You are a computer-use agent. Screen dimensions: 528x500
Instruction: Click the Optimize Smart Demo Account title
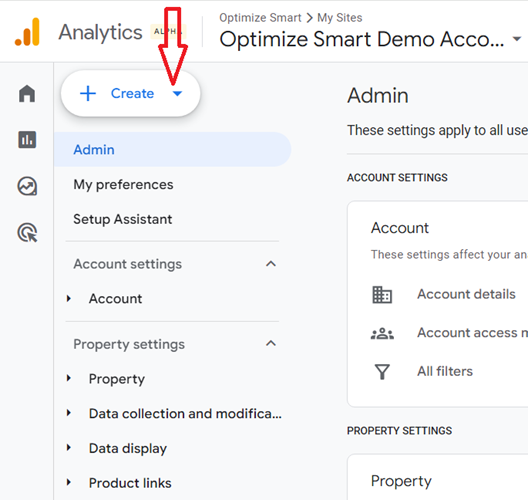pos(362,39)
